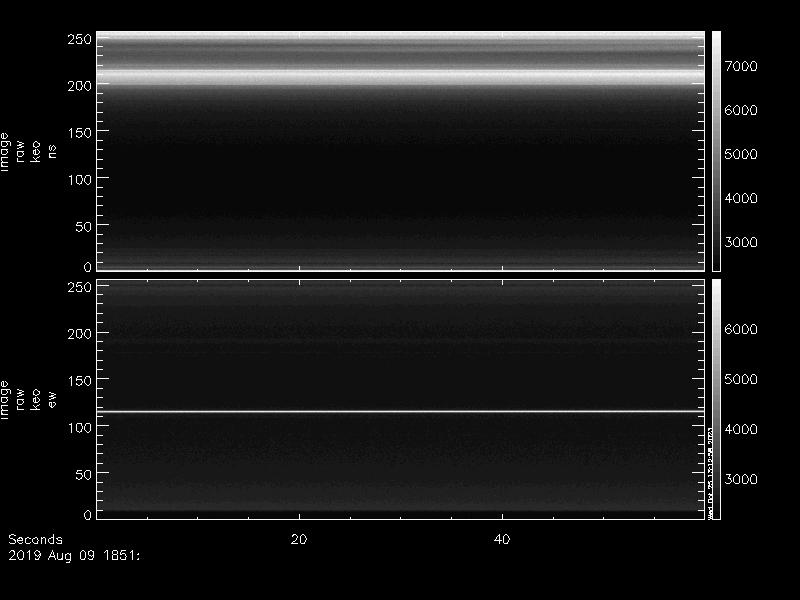Viewport: 800px width, 600px height.
Task: Click the 7000 value on the top colorbar
Action: pos(741,66)
